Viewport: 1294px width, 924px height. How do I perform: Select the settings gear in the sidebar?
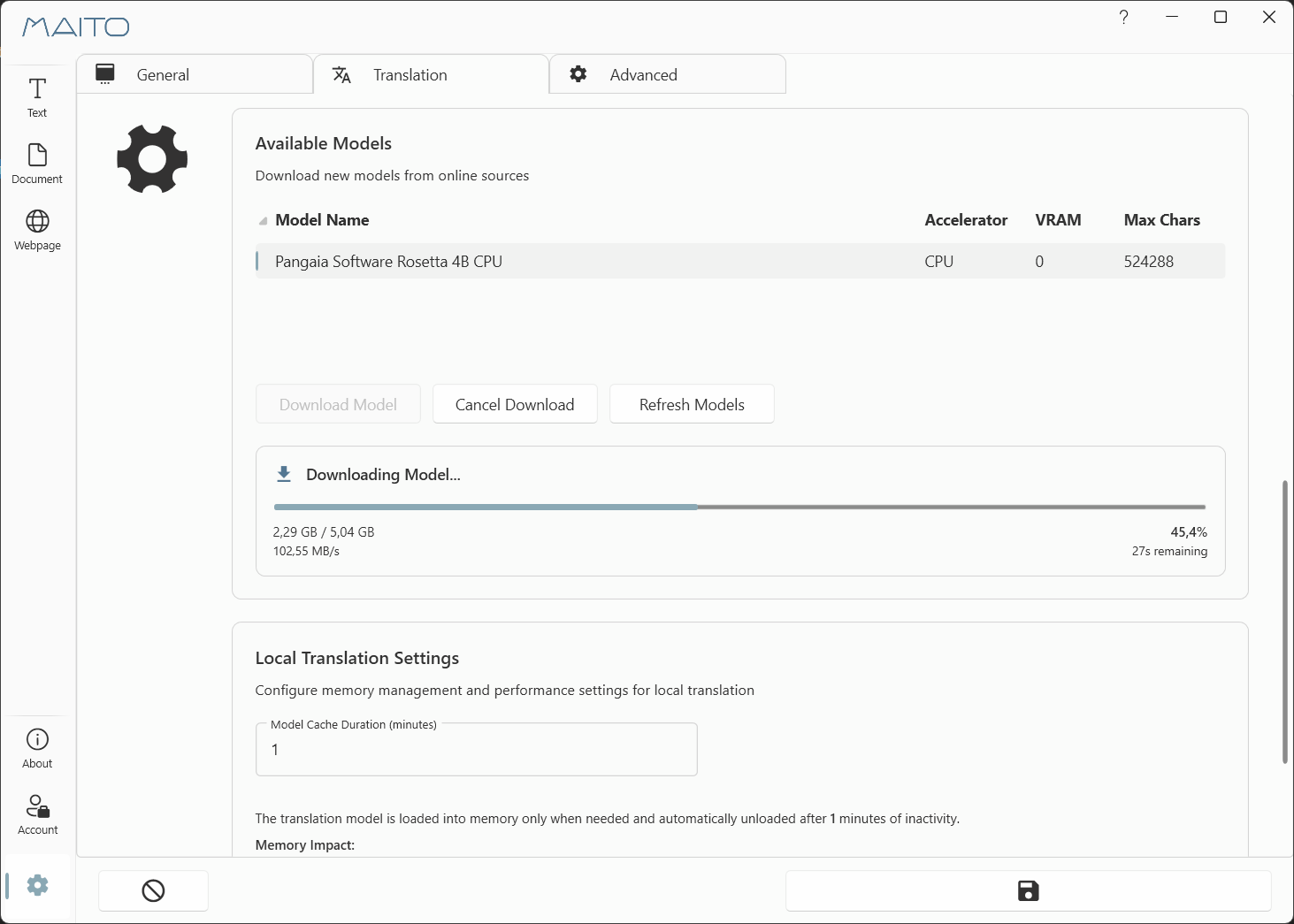coord(37,885)
